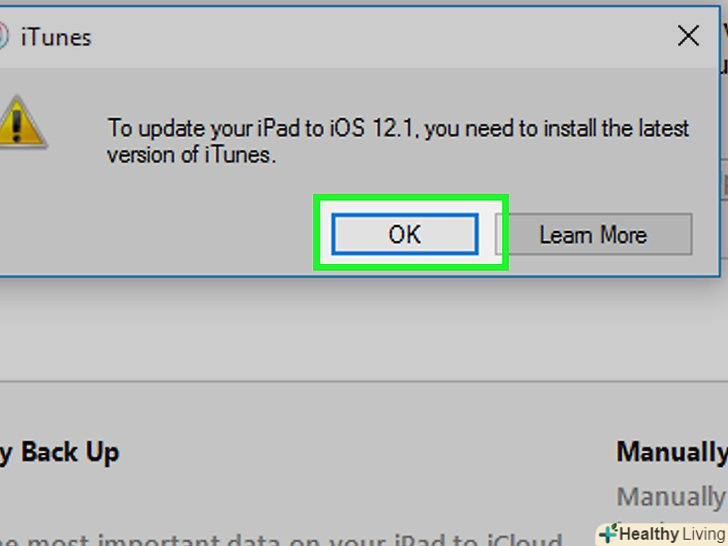Click the bold 'Manually' heading
Image resolution: width=728 pixels, height=546 pixels.
coord(672,452)
